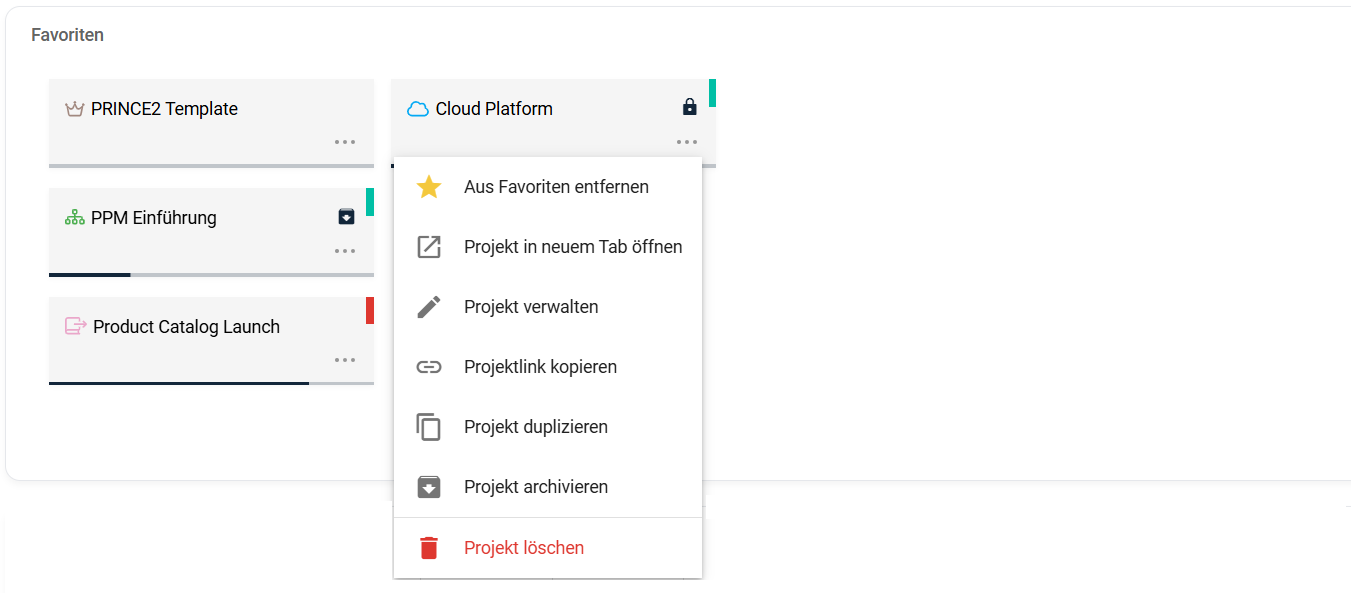The width and height of the screenshot is (1351, 593).
Task: Click the archive box icon in menu
Action: (429, 487)
